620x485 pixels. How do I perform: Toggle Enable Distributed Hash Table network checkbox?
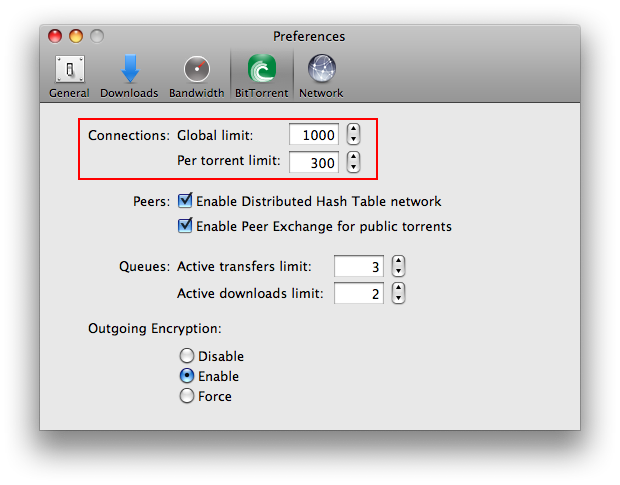(x=185, y=201)
